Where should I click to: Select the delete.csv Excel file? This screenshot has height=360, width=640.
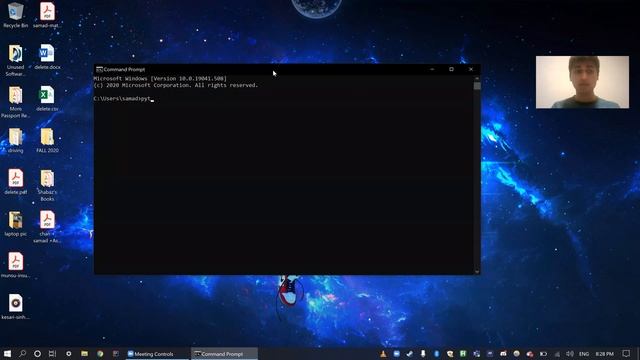pyautogui.click(x=47, y=98)
